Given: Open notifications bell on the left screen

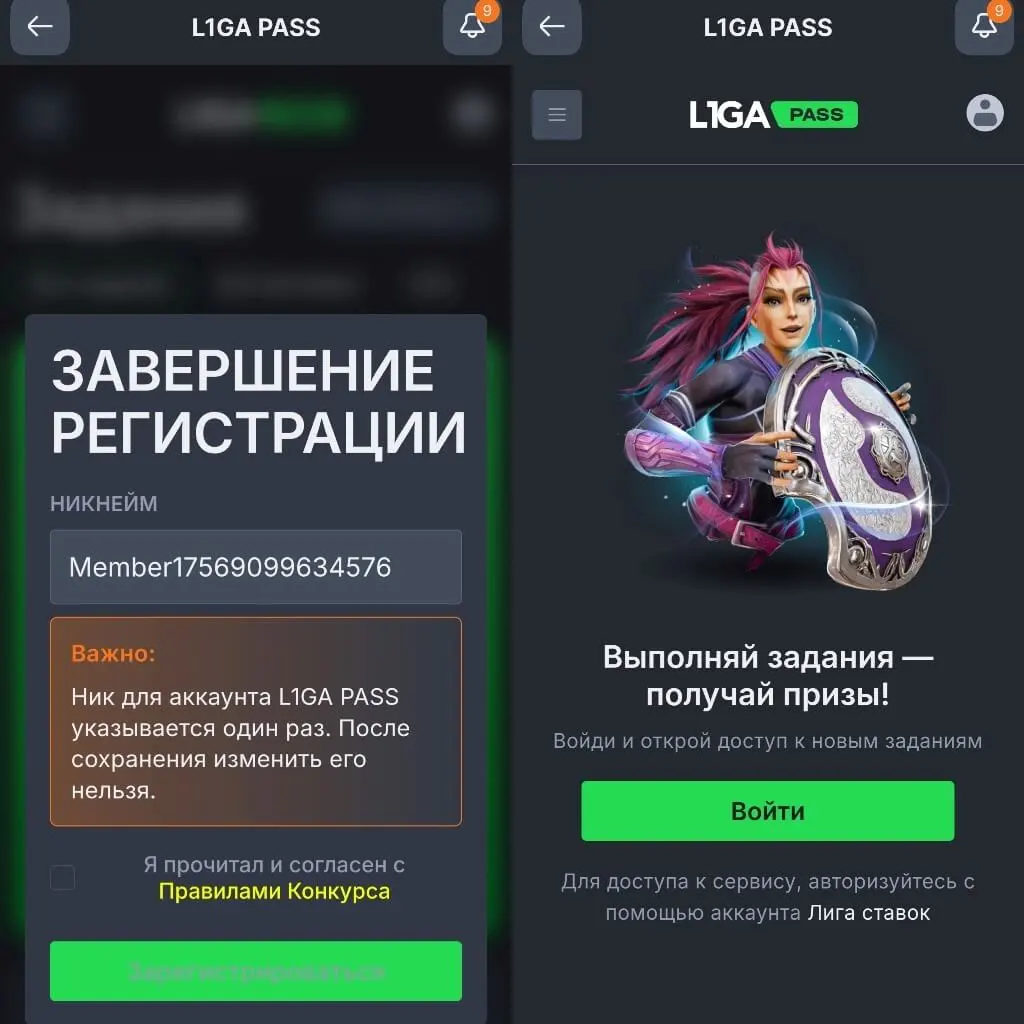Looking at the screenshot, I should tap(472, 26).
